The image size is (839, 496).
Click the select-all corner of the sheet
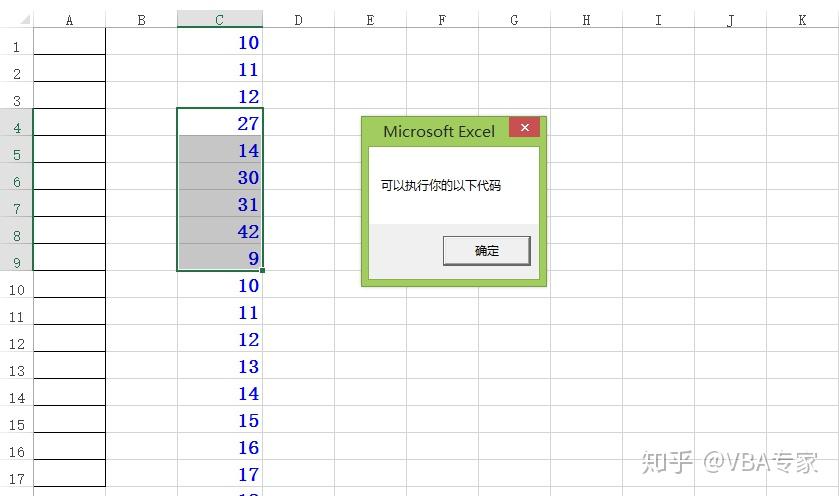[16, 20]
